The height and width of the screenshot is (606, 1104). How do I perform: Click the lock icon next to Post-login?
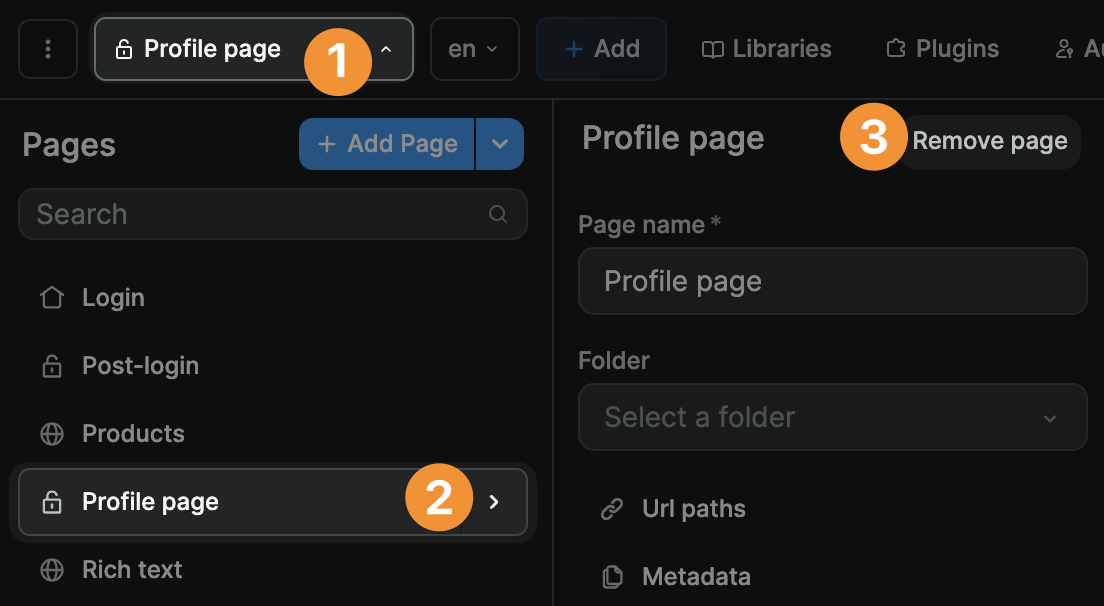(51, 365)
